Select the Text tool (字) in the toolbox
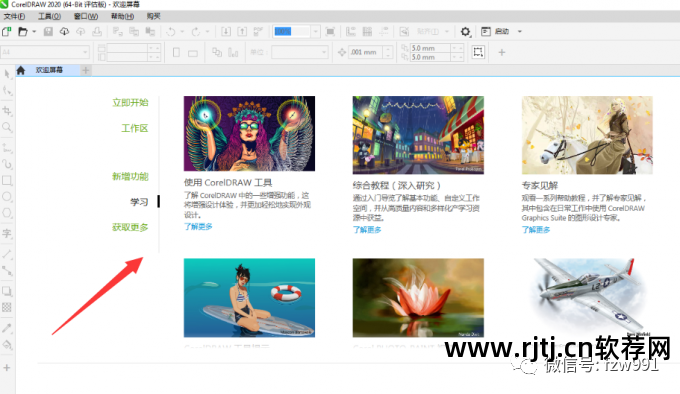Screen dimensions: 680x394 click(7, 233)
